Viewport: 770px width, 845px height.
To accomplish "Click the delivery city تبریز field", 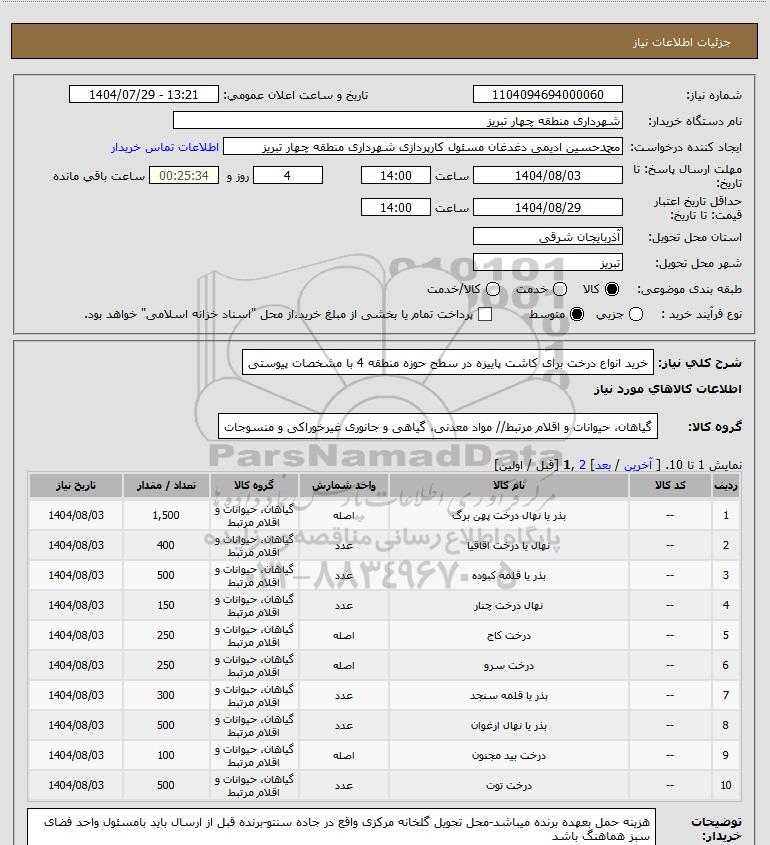I will pyautogui.click(x=547, y=262).
